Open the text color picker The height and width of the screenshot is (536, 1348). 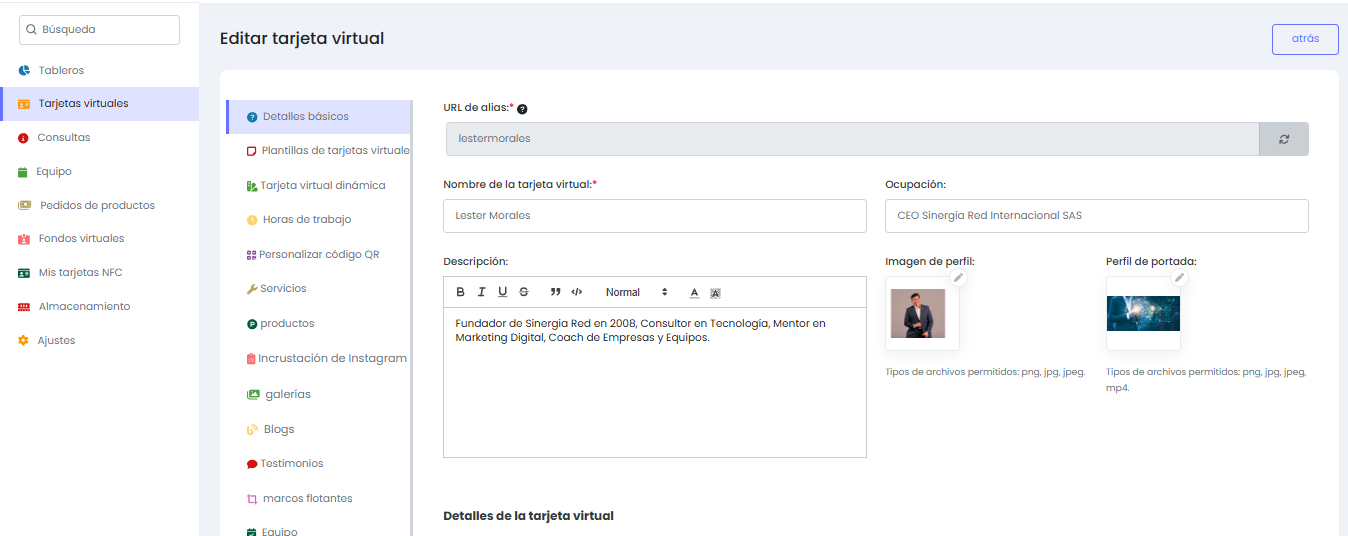tap(694, 292)
